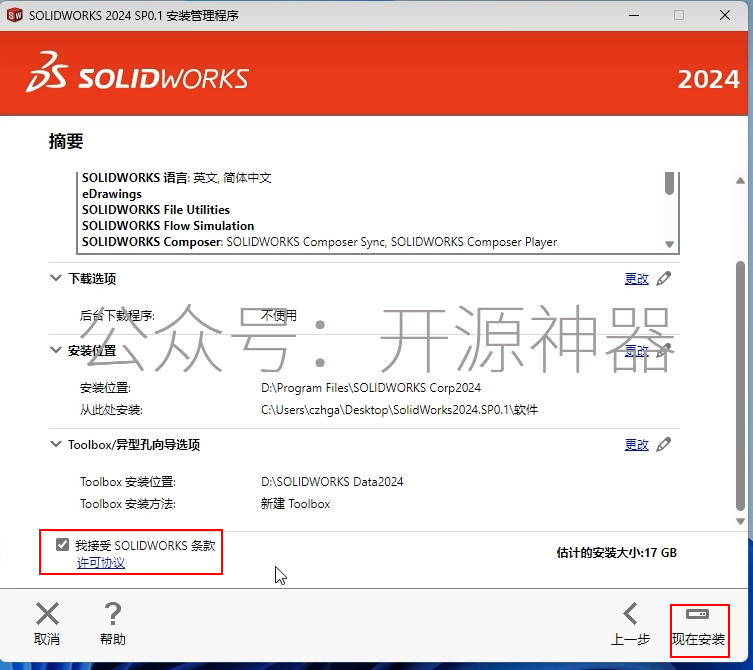Click pencil icon beside Toolbox 更改
Screen dimensions: 753x670
coord(664,445)
